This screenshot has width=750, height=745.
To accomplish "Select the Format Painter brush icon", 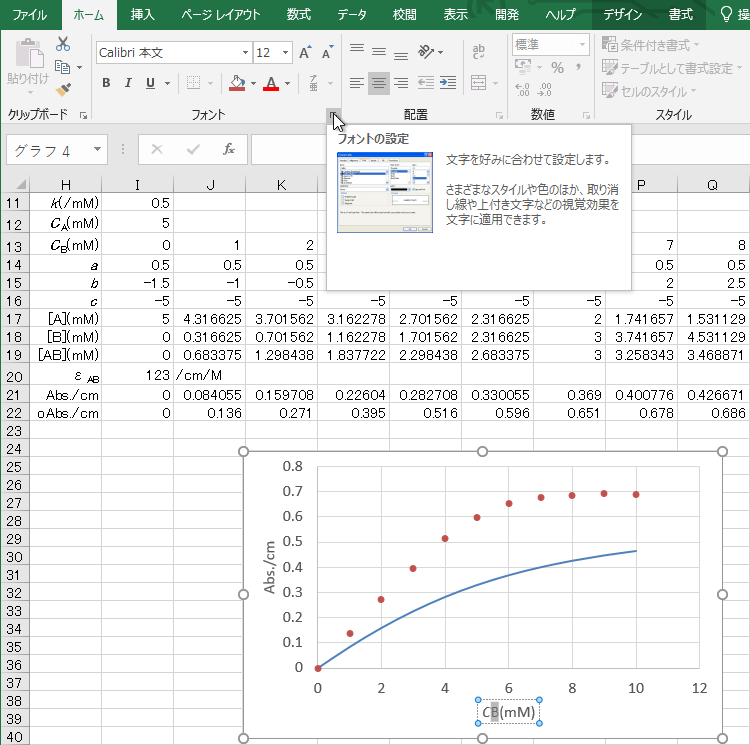I will click(x=63, y=89).
